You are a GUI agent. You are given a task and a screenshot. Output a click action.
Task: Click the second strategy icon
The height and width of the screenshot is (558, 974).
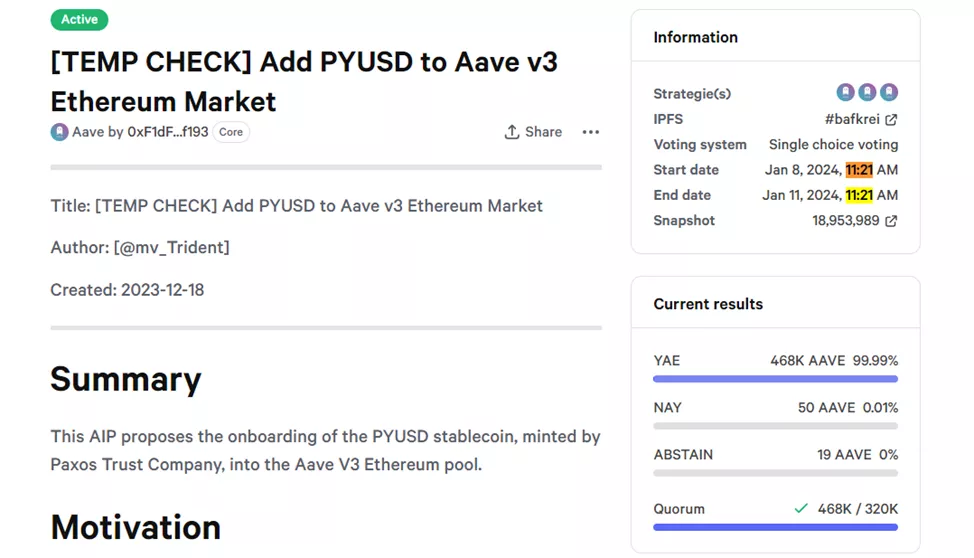(x=867, y=93)
